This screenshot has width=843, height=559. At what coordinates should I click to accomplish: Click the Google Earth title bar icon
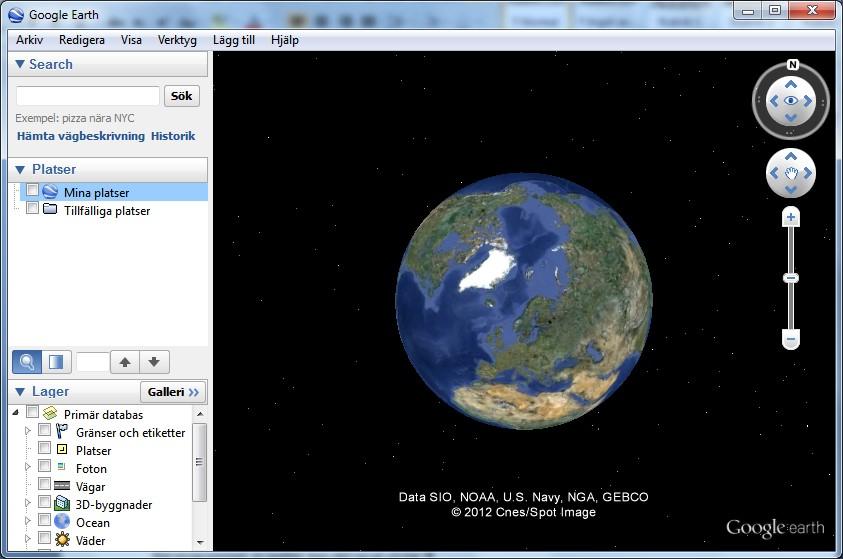coord(16,15)
